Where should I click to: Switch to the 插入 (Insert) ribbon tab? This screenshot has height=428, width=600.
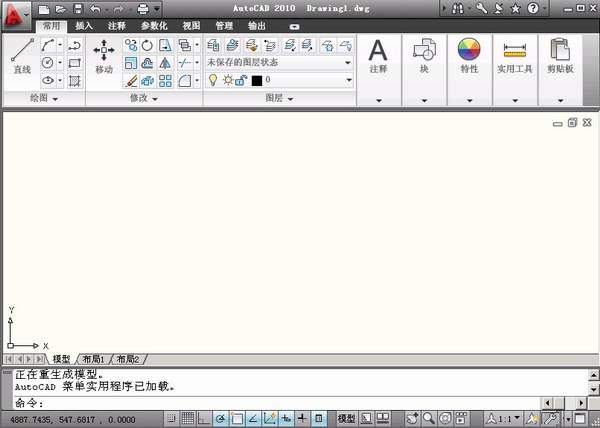[x=84, y=26]
